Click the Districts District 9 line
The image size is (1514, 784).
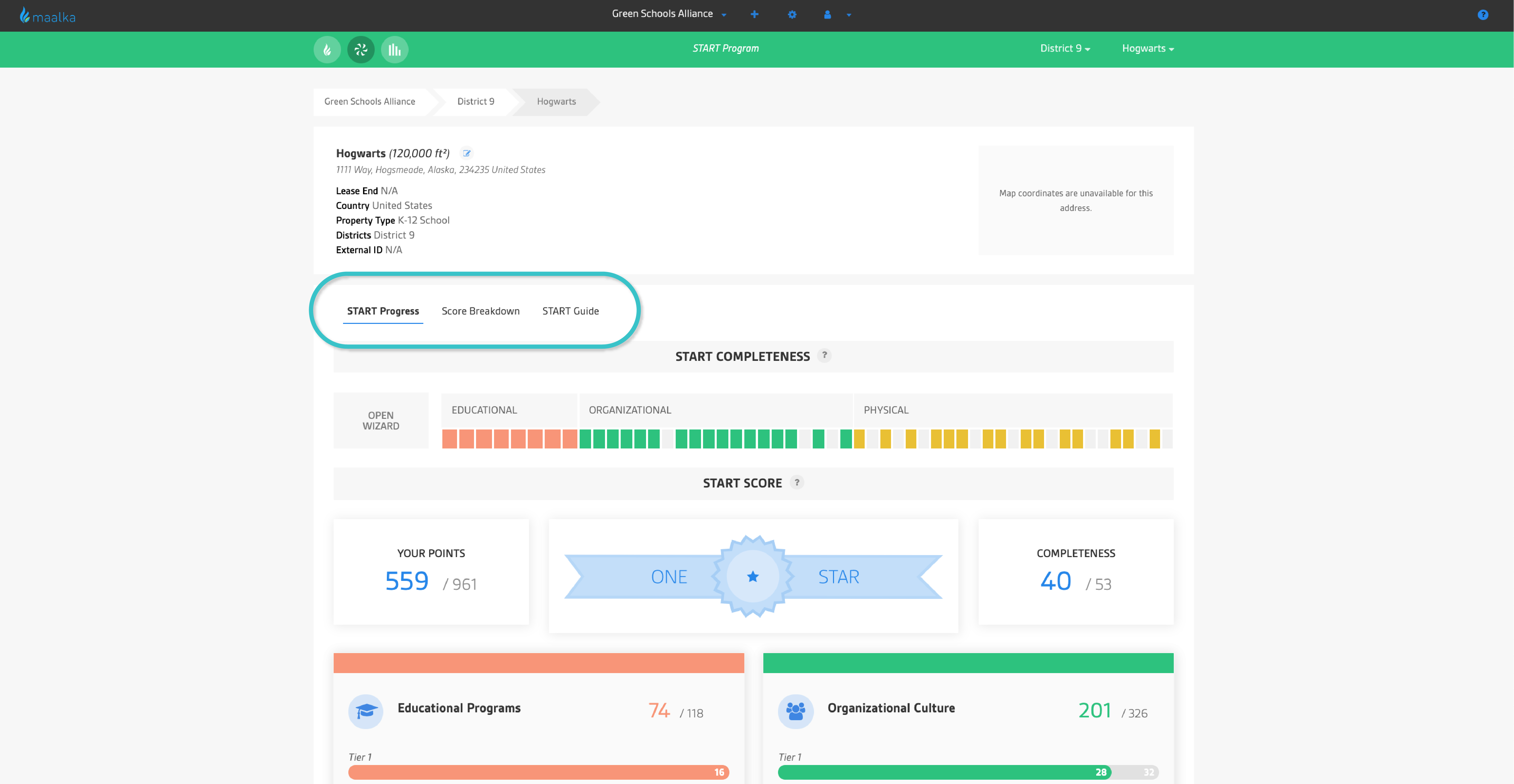375,235
